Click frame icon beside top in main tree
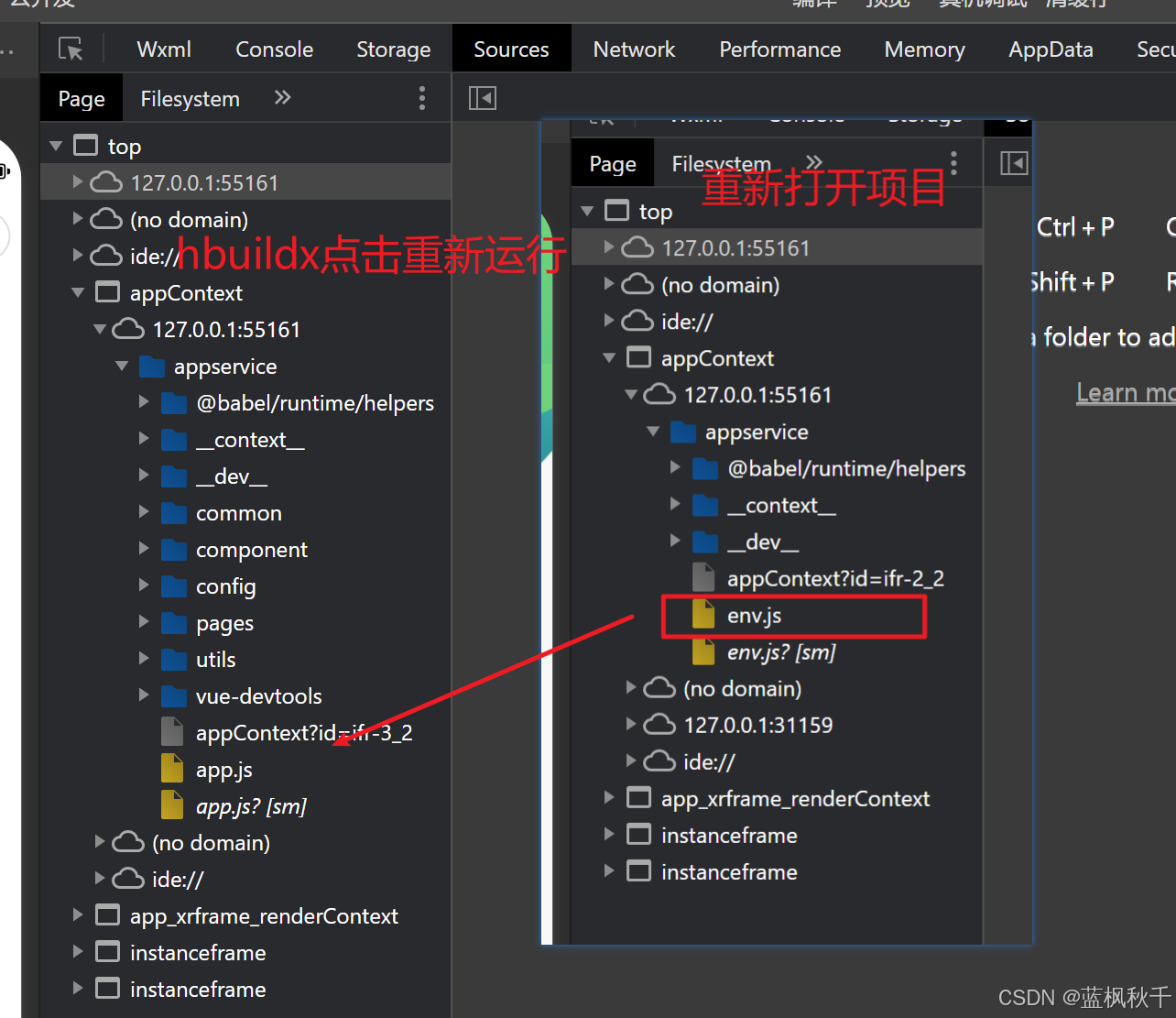 pyautogui.click(x=85, y=146)
